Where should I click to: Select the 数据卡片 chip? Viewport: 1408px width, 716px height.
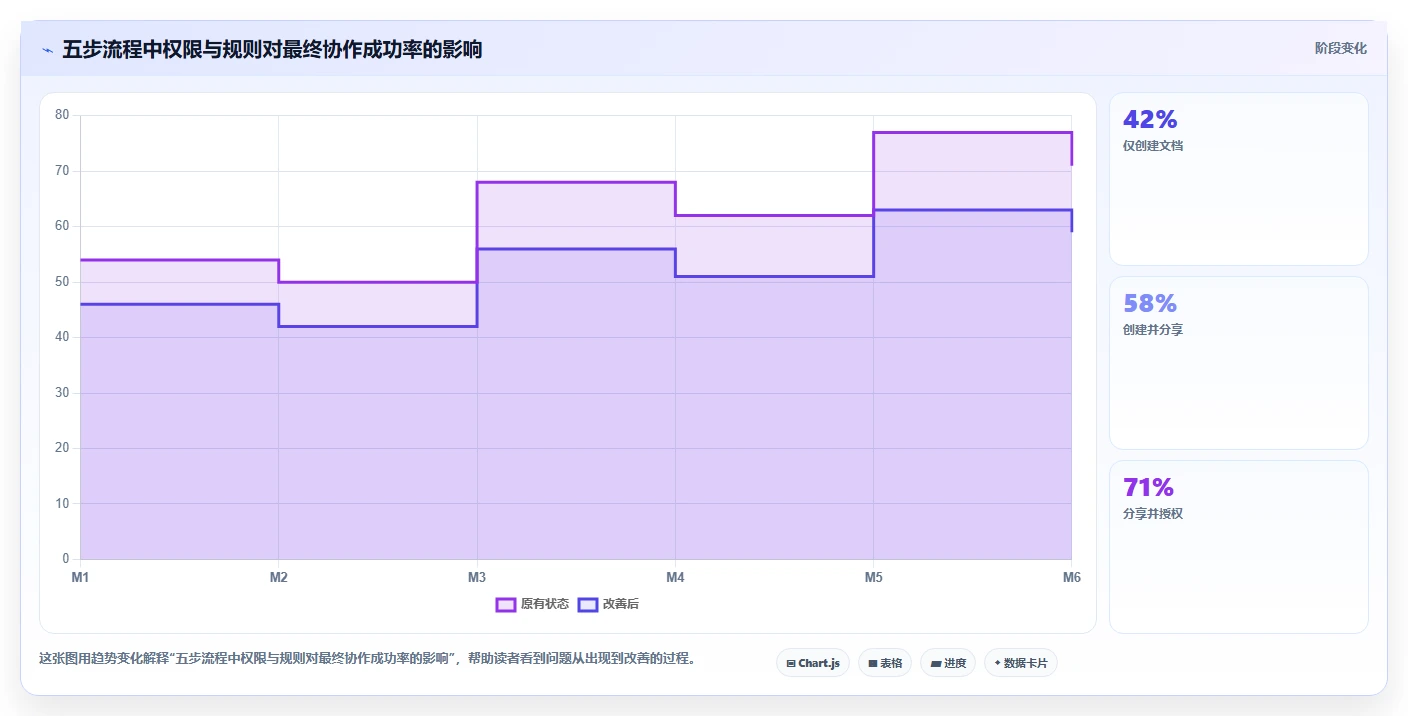pyautogui.click(x=1021, y=663)
